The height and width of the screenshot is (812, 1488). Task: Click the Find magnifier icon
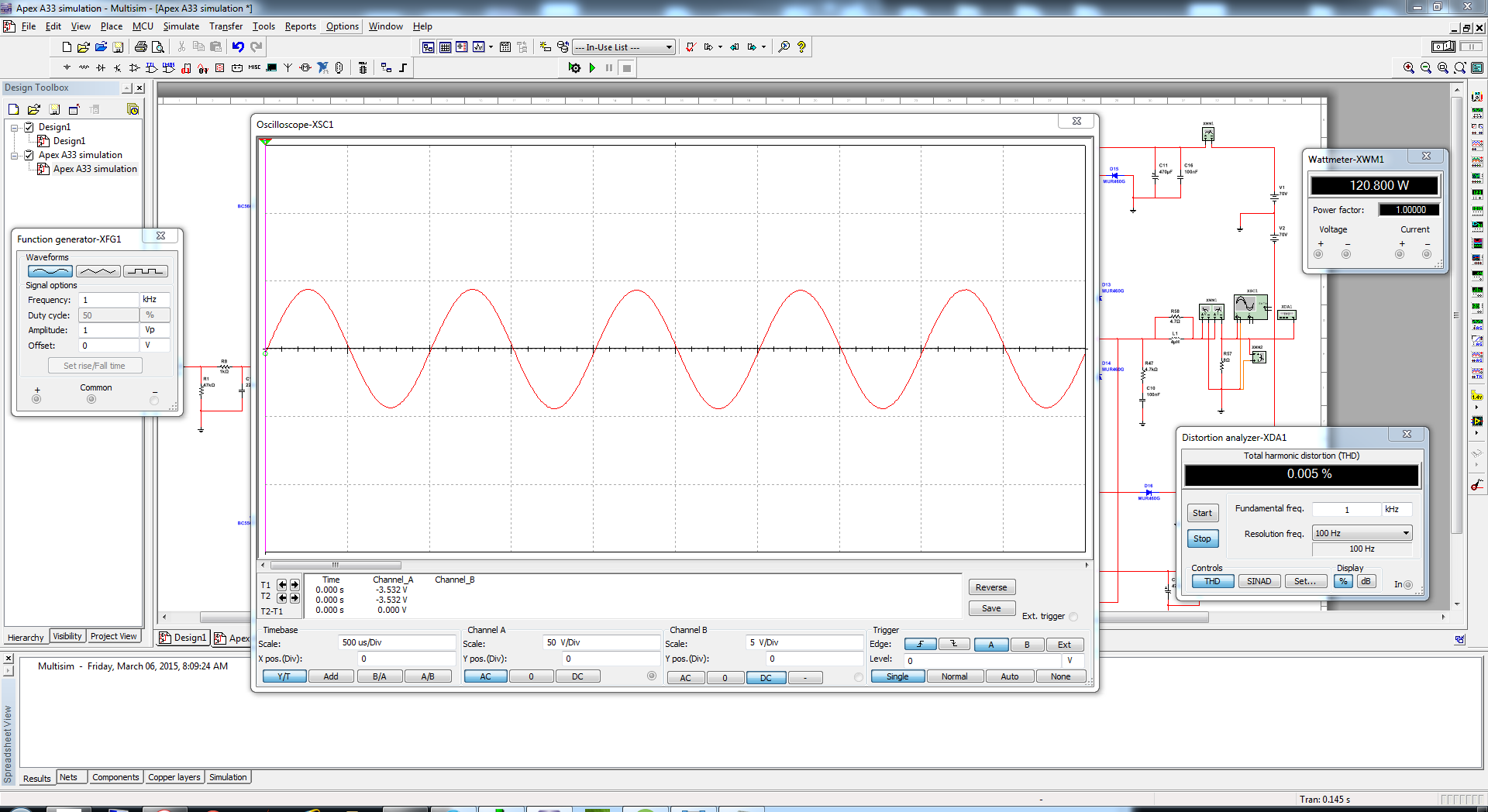point(784,47)
